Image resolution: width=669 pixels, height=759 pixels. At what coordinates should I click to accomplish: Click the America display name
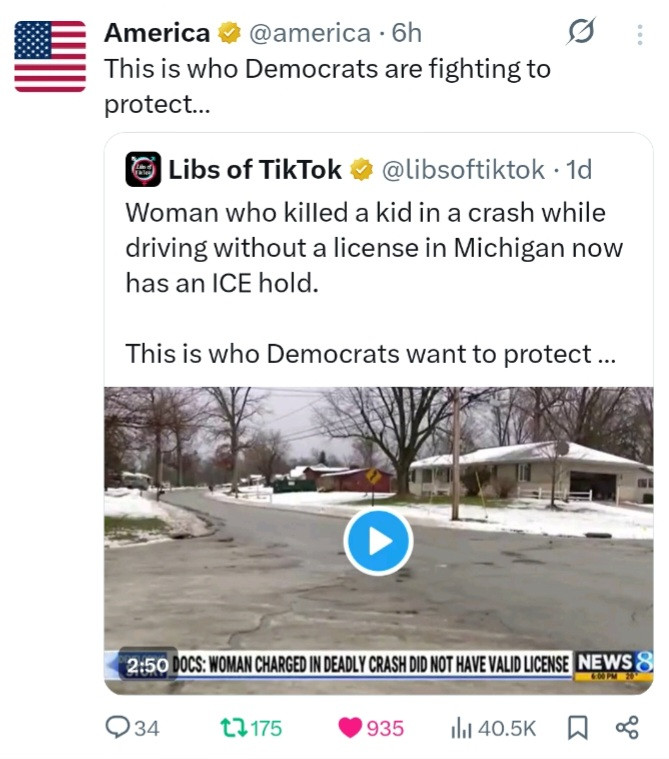click(x=157, y=33)
